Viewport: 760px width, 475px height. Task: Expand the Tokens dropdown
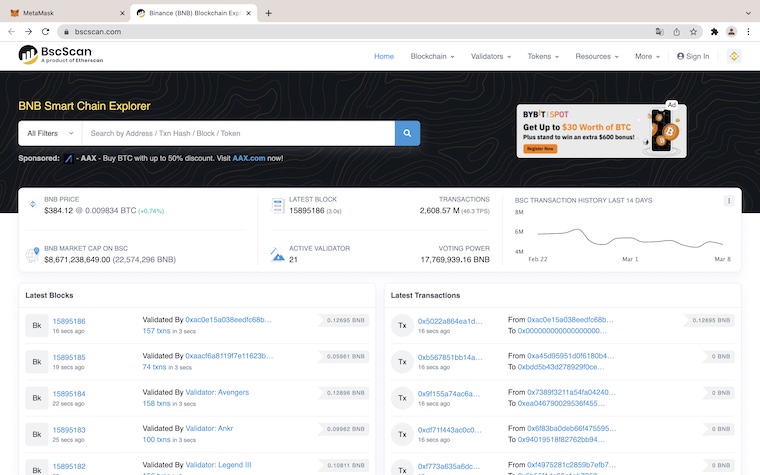544,56
